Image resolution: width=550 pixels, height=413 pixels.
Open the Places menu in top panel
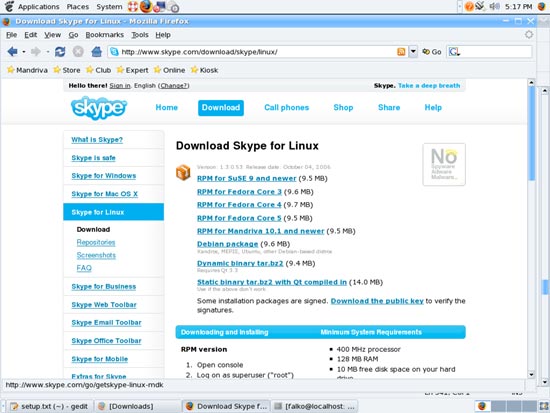tap(78, 7)
